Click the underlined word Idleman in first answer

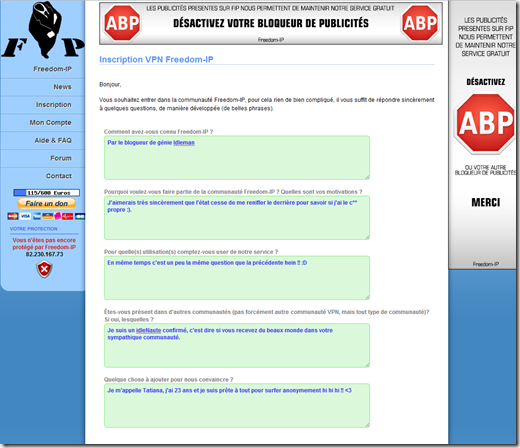pyautogui.click(x=184, y=143)
